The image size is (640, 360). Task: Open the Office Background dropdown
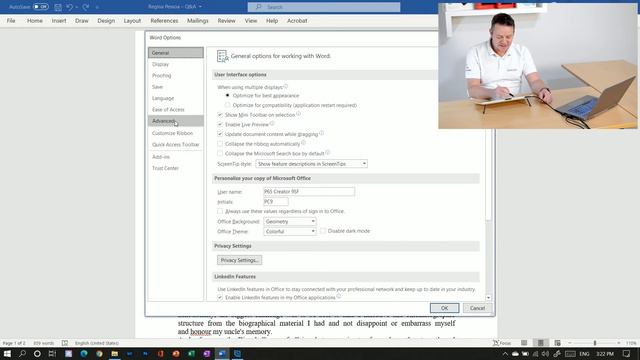coord(290,221)
